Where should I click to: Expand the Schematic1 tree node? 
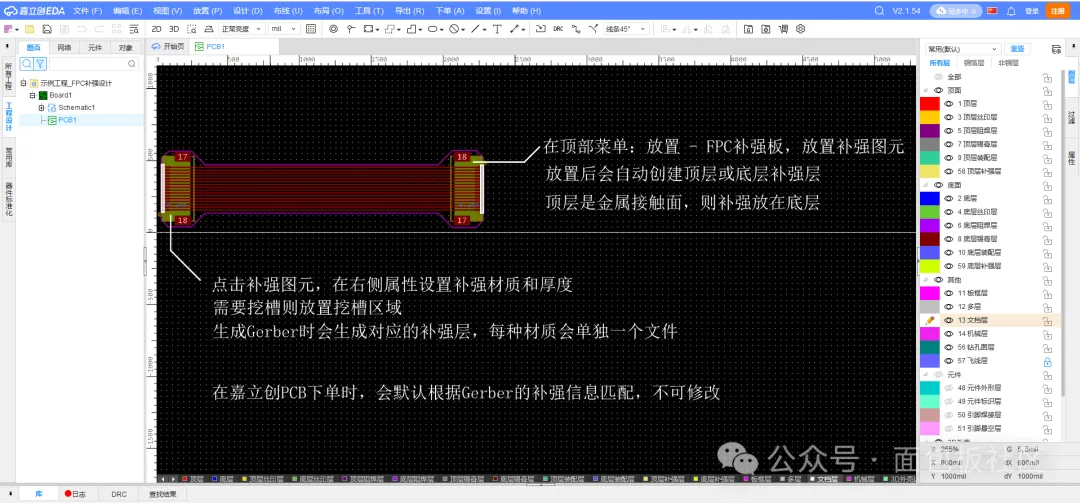41,107
